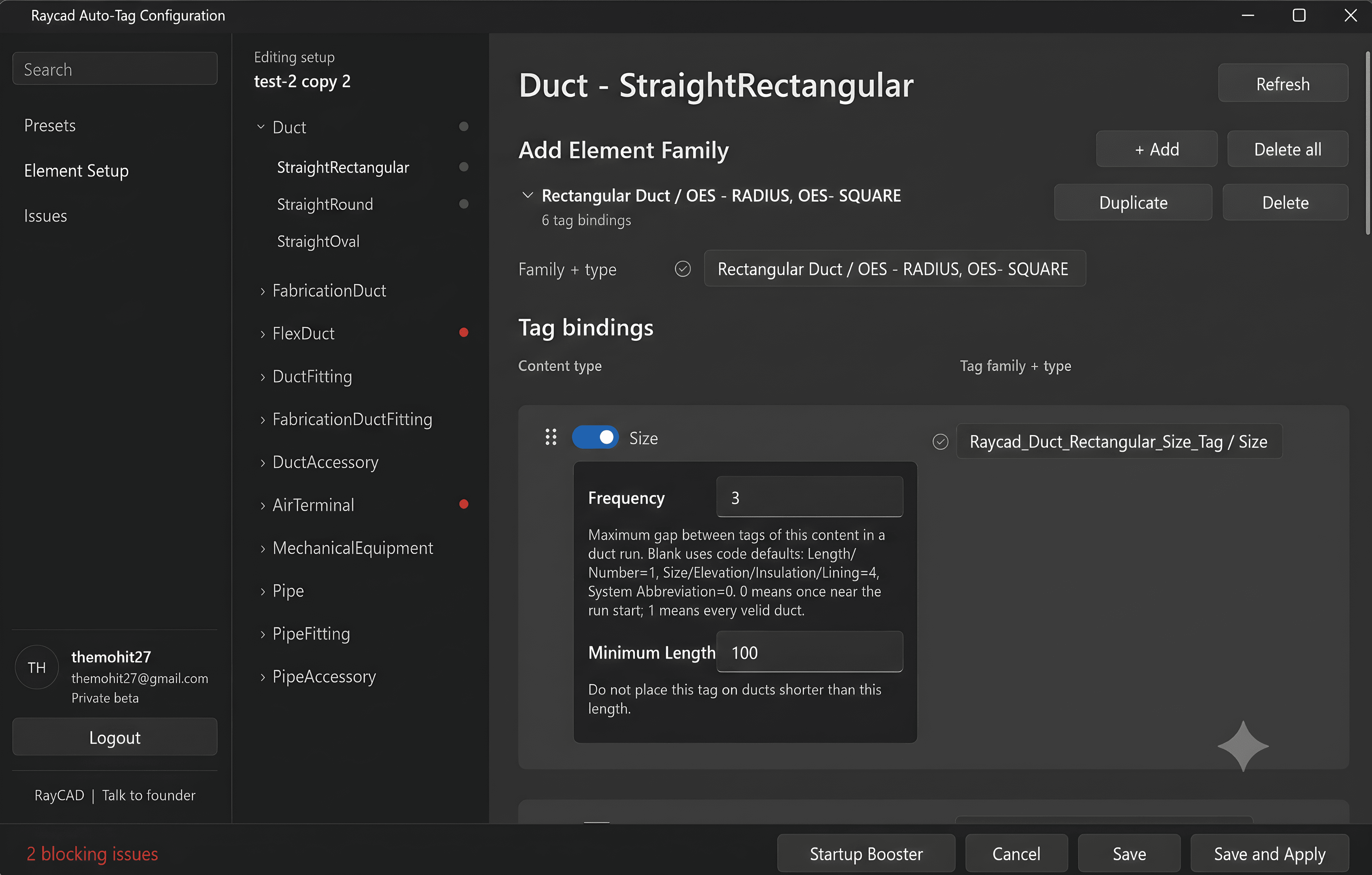Click the checkmark icon next to Family + type
The width and height of the screenshot is (1372, 875).
pos(682,269)
